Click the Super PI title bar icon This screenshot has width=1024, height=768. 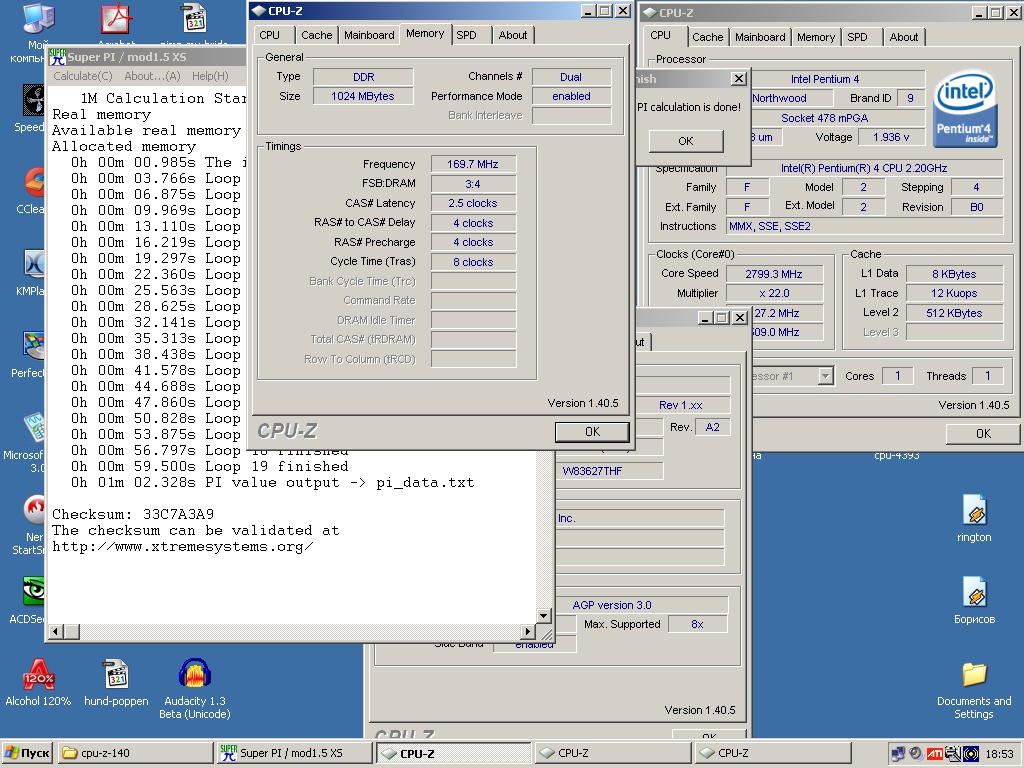pyautogui.click(x=57, y=57)
